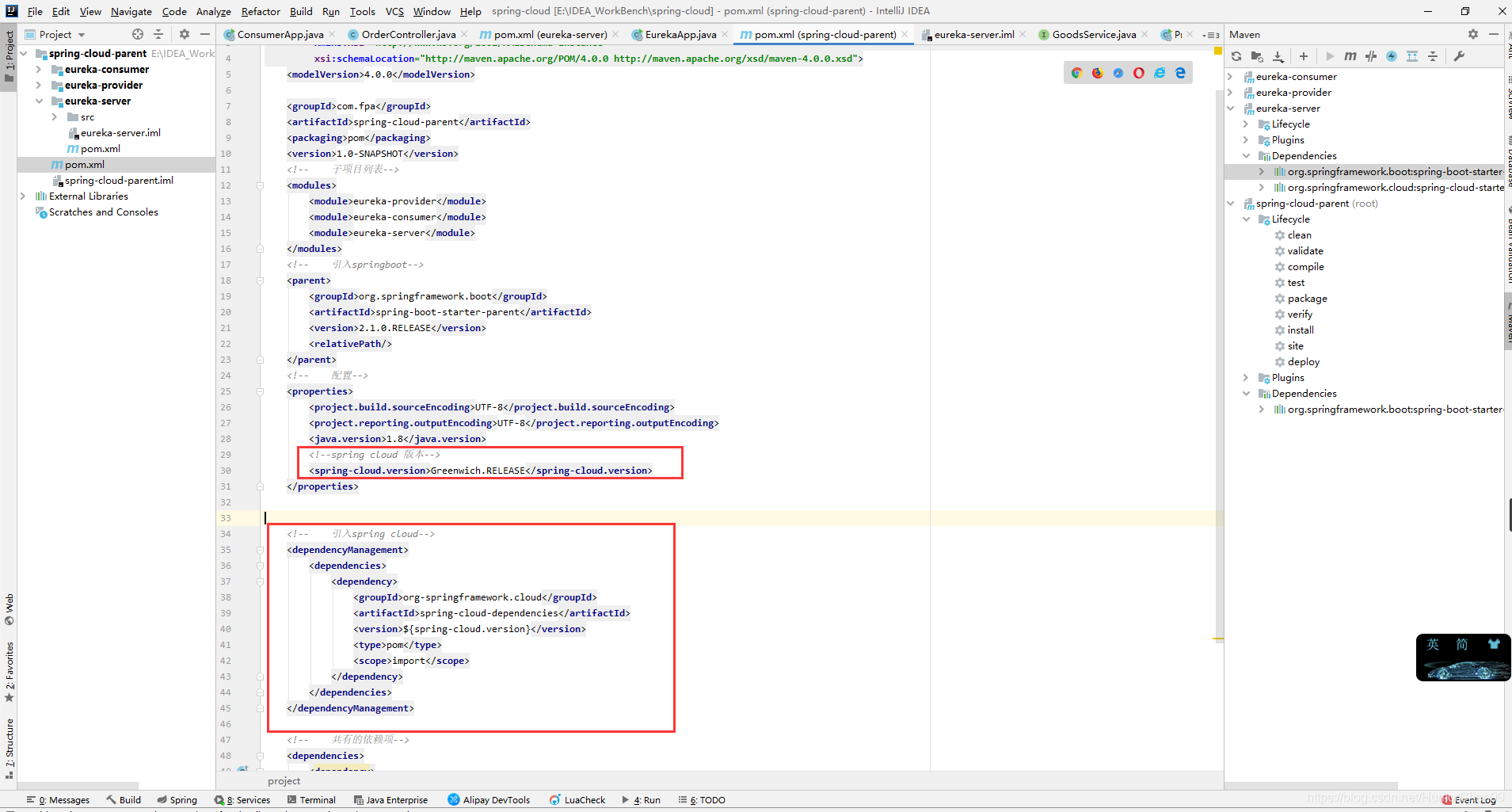This screenshot has height=812, width=1512.
Task: Open TODO tool window
Action: (702, 799)
